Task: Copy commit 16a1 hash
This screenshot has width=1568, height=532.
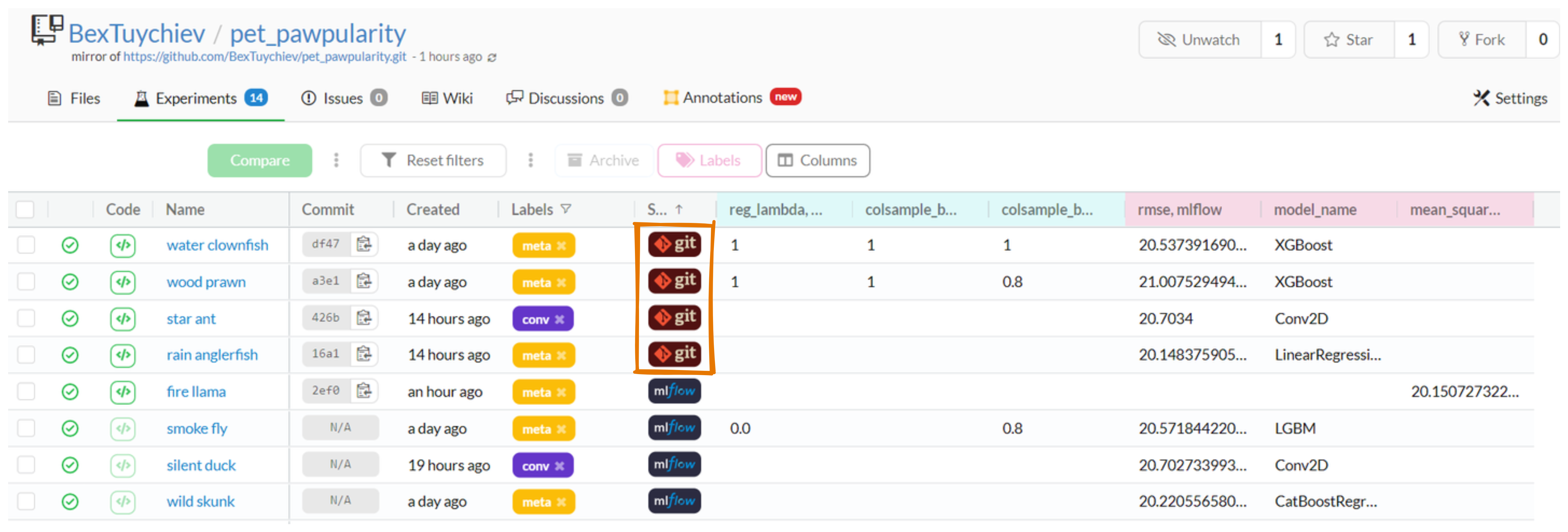Action: click(x=364, y=354)
